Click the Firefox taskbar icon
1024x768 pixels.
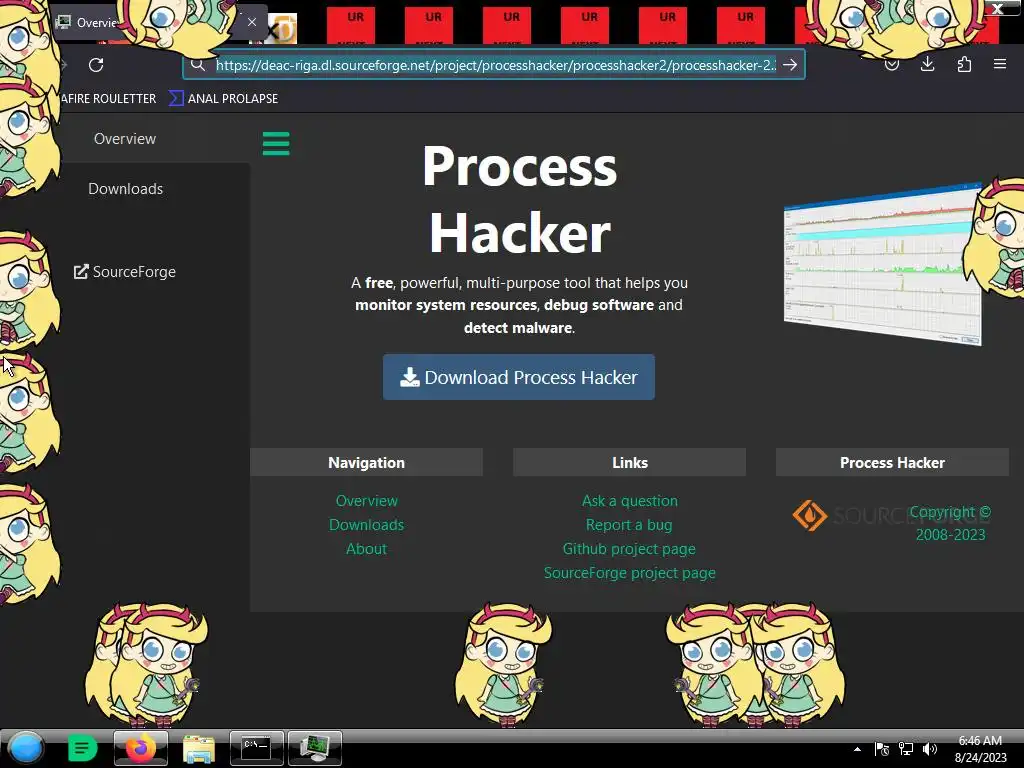tap(140, 748)
